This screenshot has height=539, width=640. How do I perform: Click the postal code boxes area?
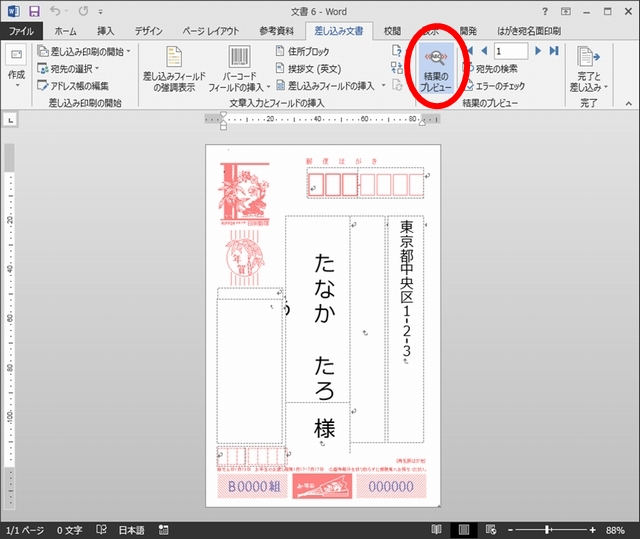click(x=365, y=184)
